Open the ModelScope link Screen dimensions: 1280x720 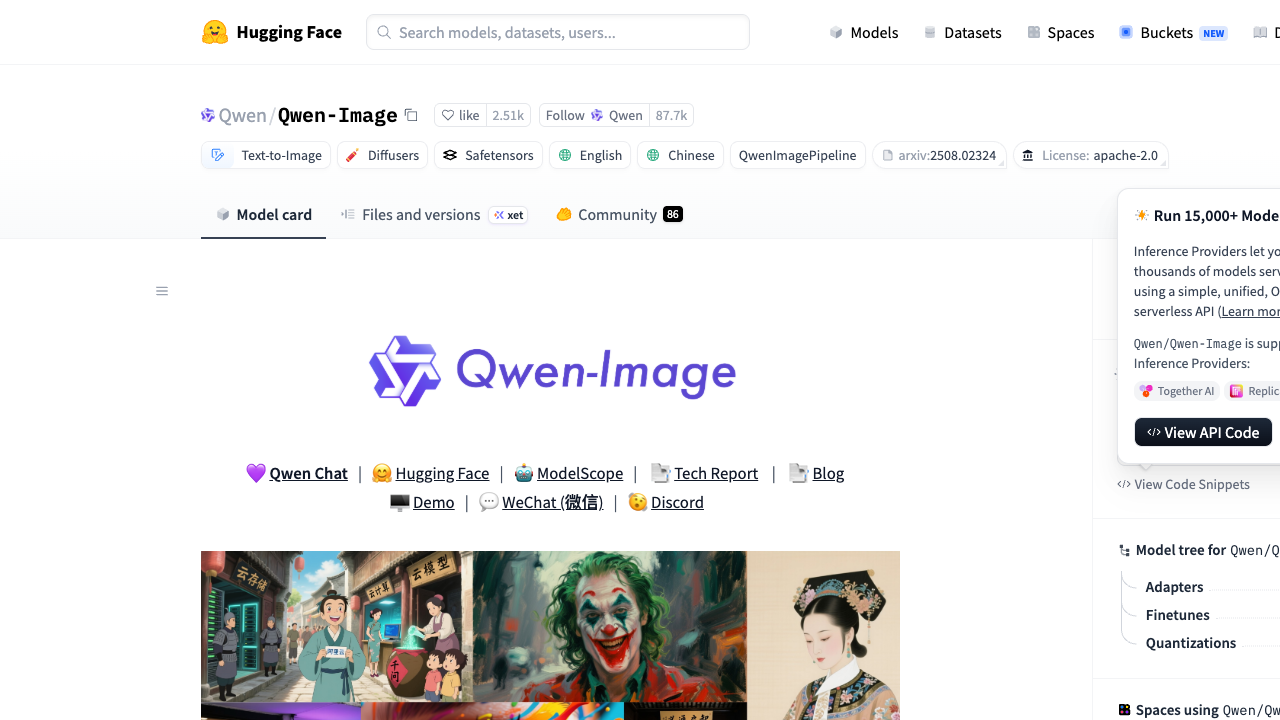pos(580,473)
